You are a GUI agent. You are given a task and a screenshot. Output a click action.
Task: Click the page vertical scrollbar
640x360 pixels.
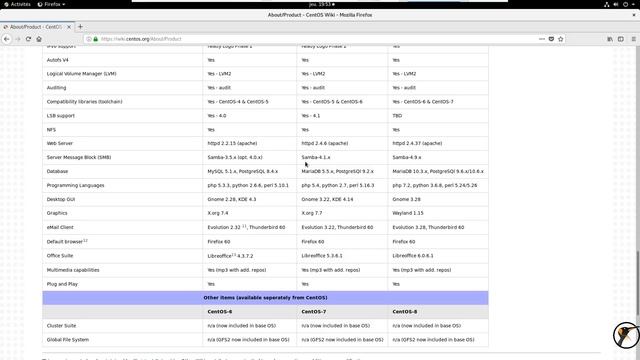(x=637, y=282)
